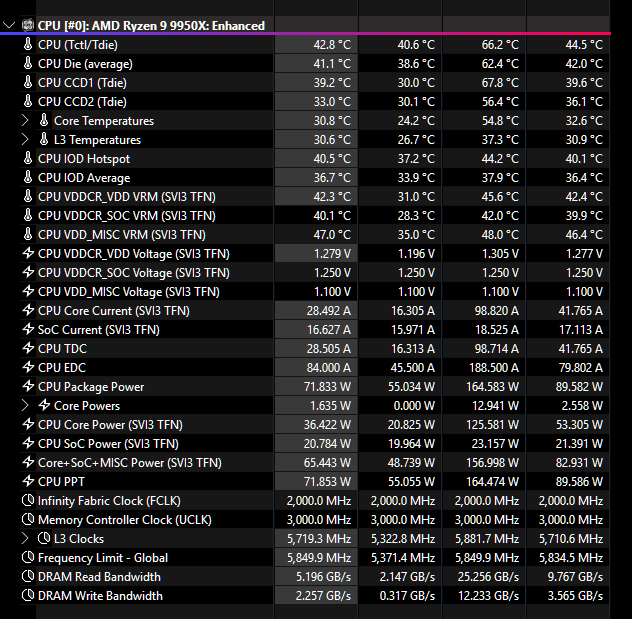This screenshot has height=619, width=632.
Task: Select the CPU PPT label
Action: coord(61,482)
